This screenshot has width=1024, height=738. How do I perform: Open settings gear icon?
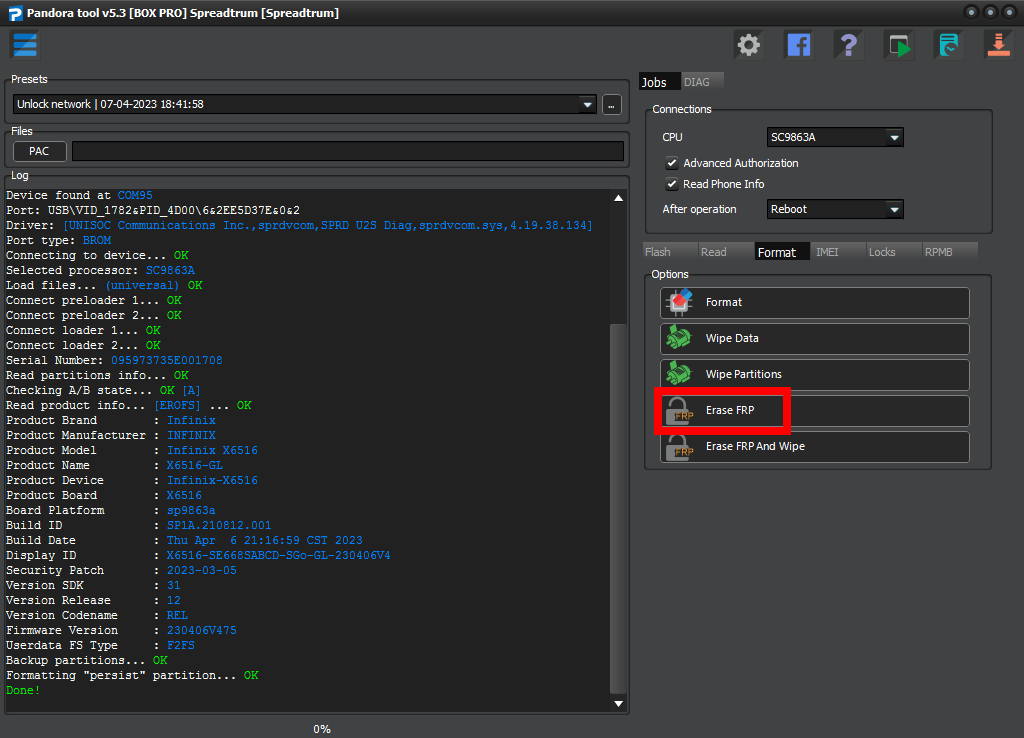(x=748, y=45)
